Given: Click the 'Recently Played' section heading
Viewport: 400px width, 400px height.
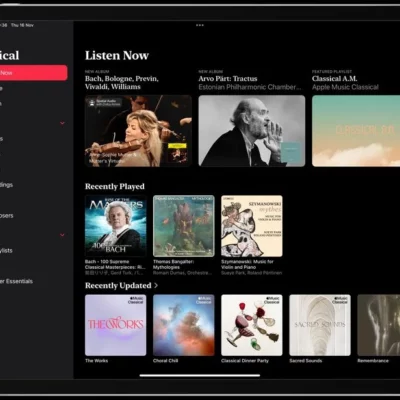Looking at the screenshot, I should (115, 186).
